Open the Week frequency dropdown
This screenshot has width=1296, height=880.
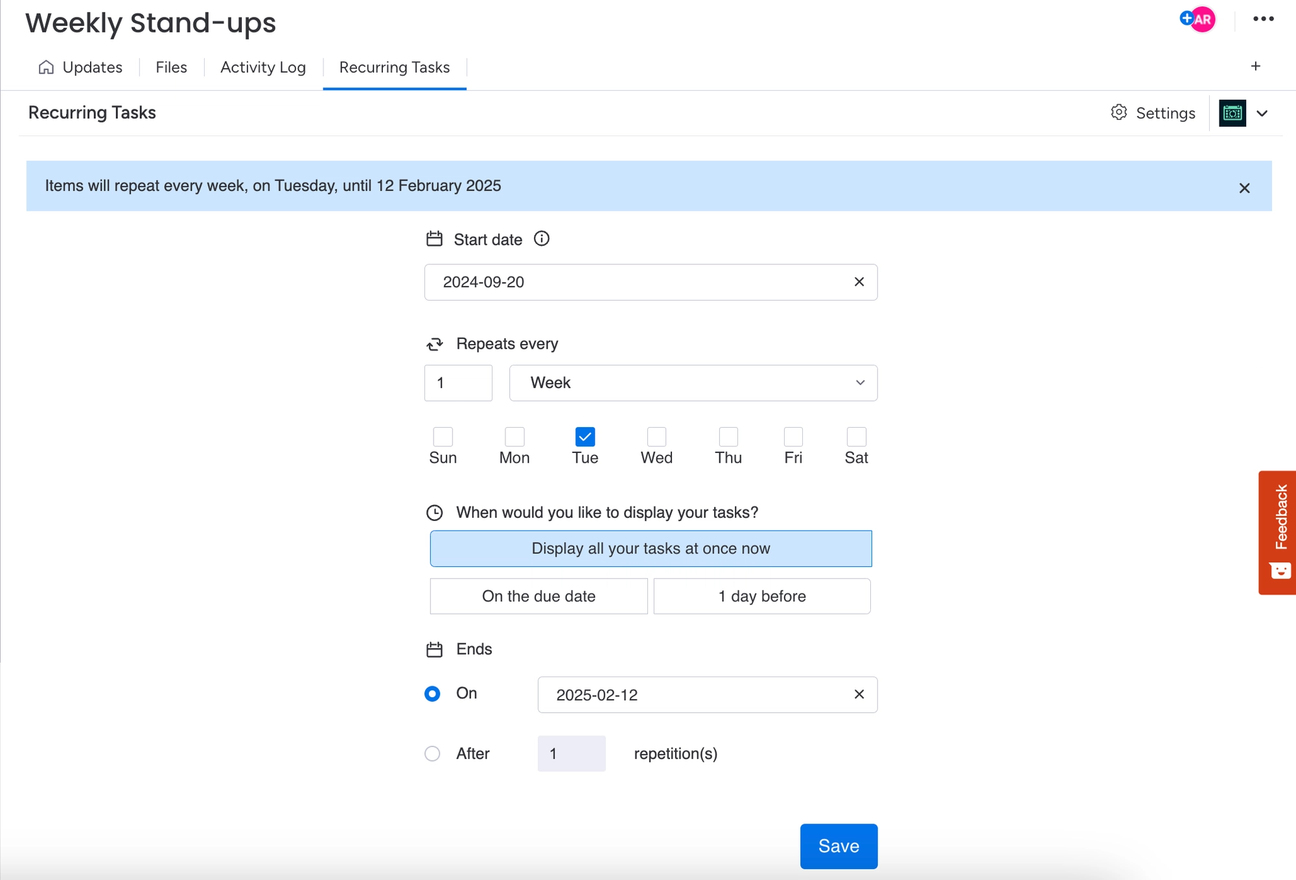point(692,383)
